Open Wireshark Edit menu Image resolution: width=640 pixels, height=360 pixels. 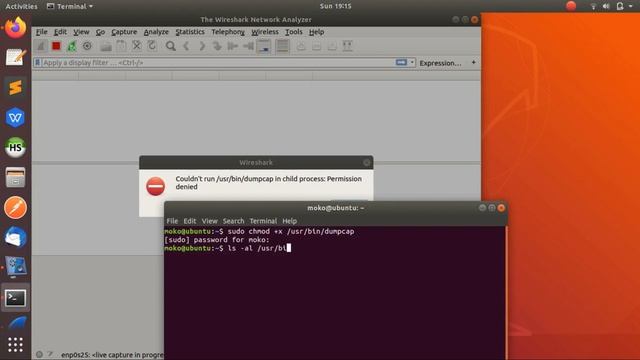pyautogui.click(x=60, y=32)
